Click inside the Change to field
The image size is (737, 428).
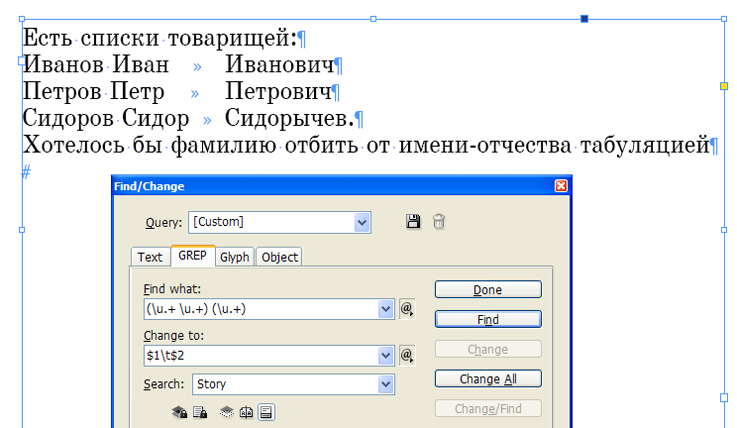tap(261, 356)
